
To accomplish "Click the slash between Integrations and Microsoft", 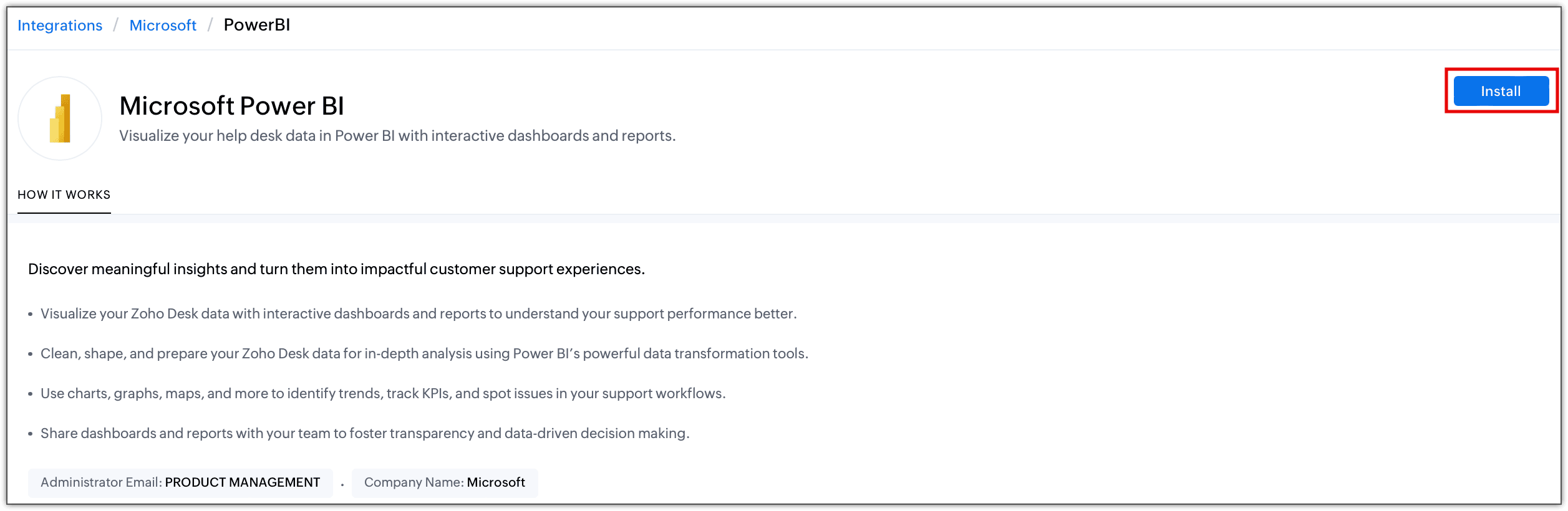I will 115,26.
